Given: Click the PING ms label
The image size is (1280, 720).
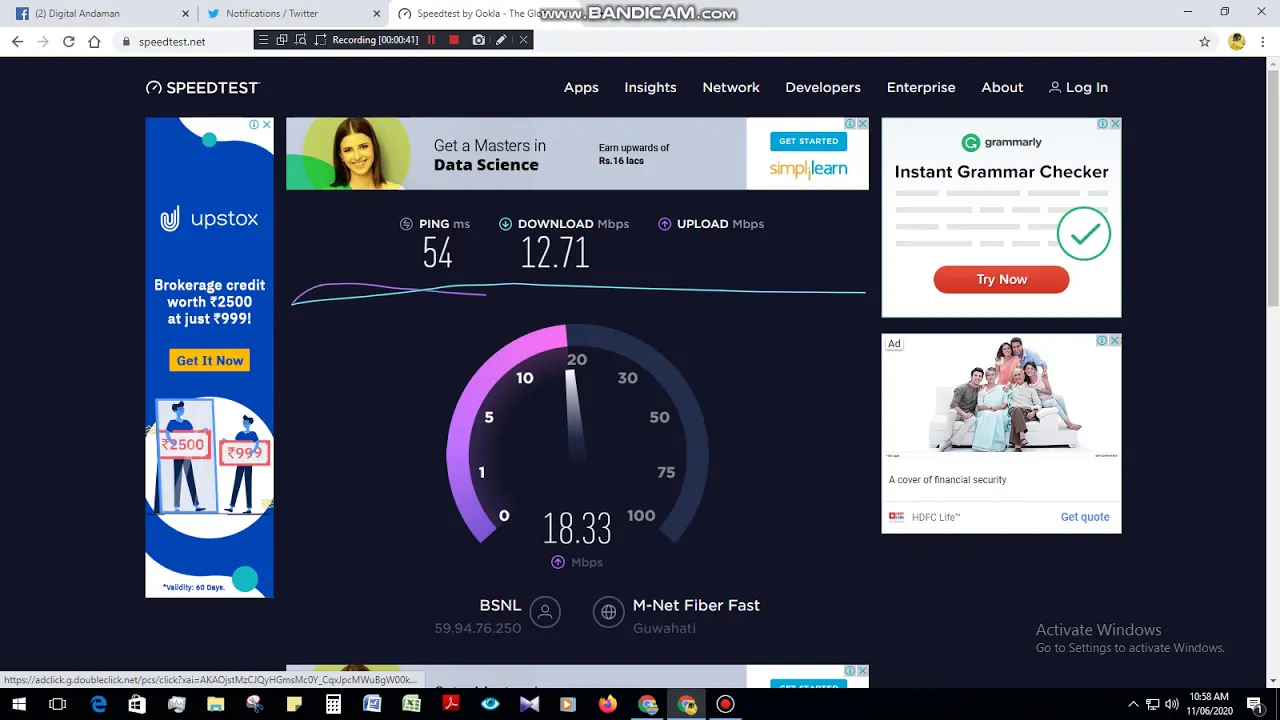Looking at the screenshot, I should 434,224.
